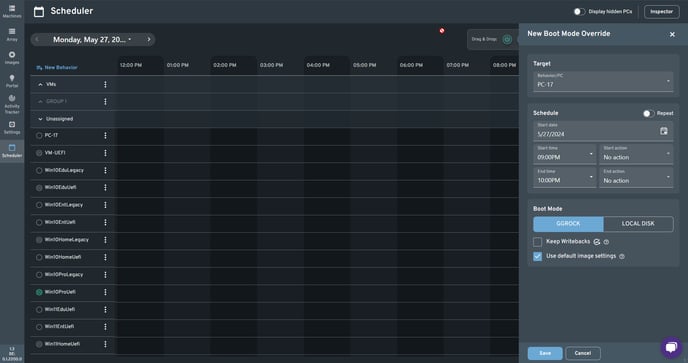This screenshot has width=688, height=363.
Task: Click the PC-17 row label
Action: point(51,136)
